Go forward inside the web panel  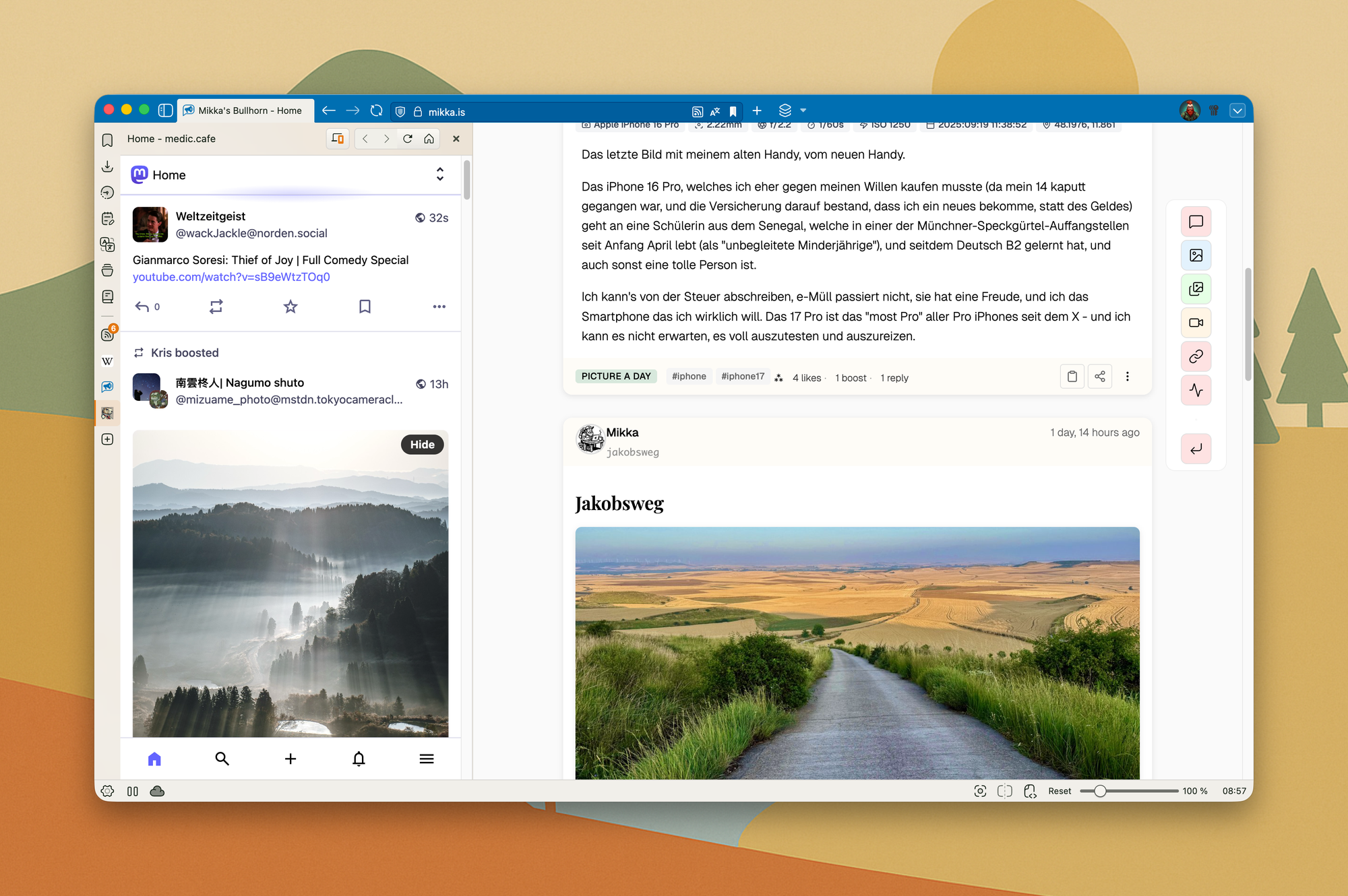[x=386, y=139]
